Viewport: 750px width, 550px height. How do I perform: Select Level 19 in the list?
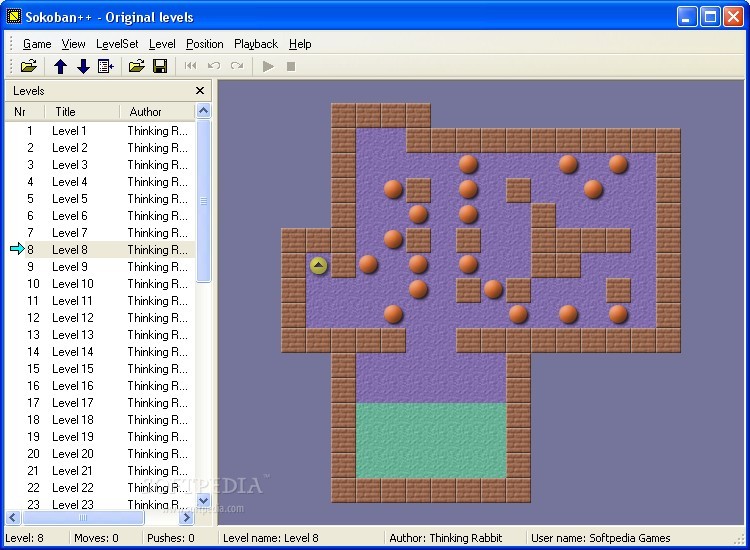tap(100, 436)
